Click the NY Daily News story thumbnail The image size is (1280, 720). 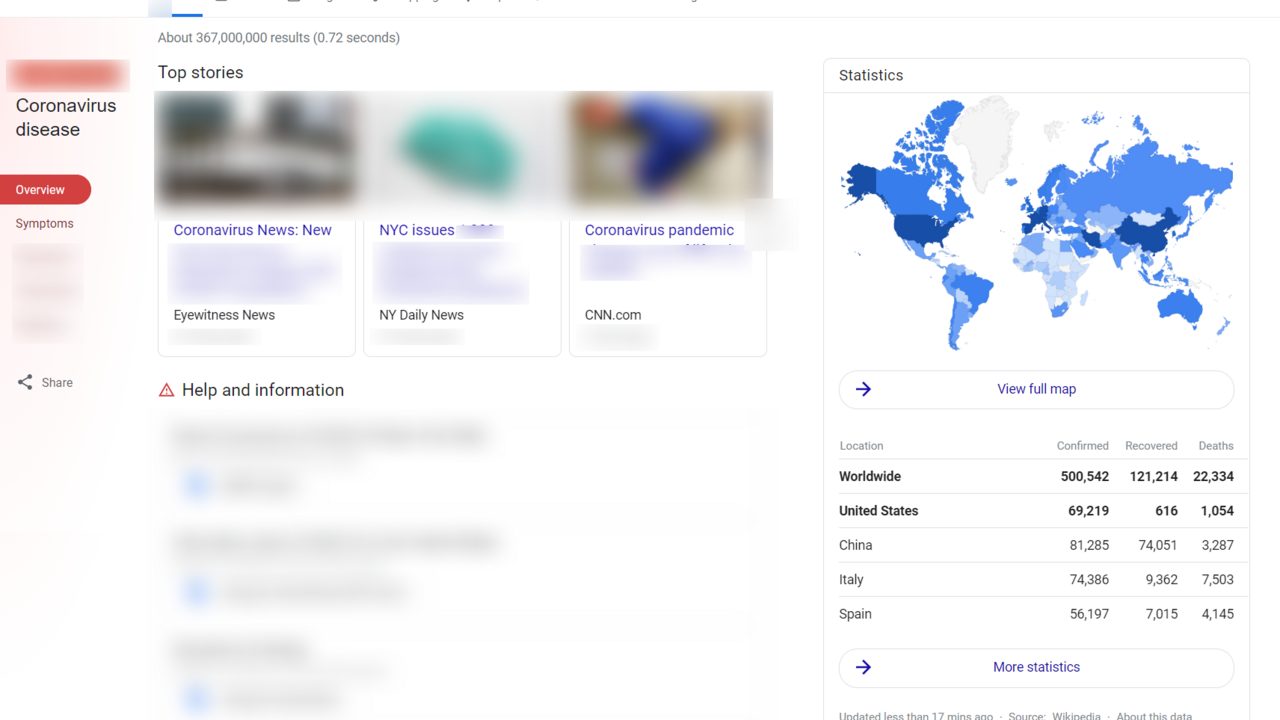pos(462,150)
